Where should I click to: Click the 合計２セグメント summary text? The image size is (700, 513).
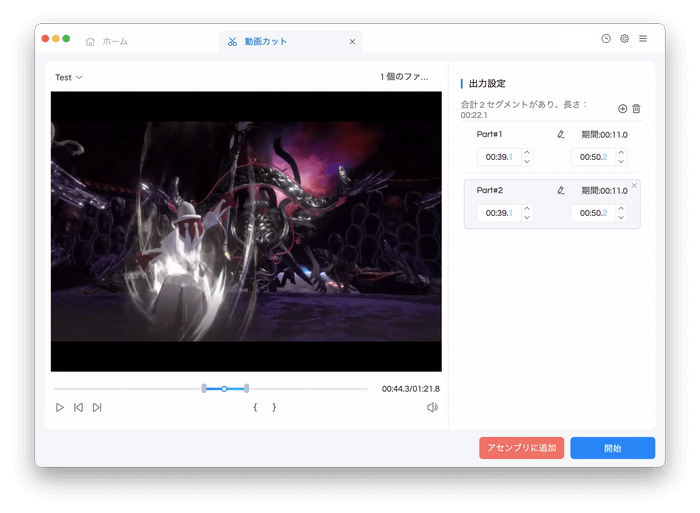click(x=524, y=109)
